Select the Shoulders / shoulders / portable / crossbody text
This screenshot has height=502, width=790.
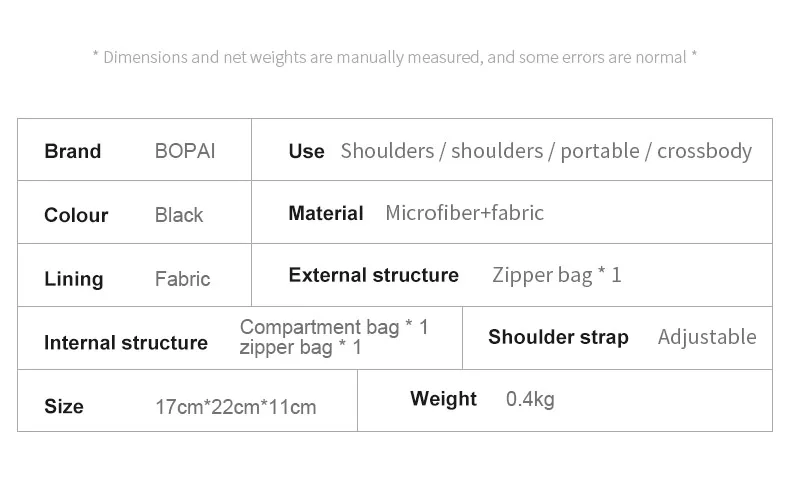point(546,151)
